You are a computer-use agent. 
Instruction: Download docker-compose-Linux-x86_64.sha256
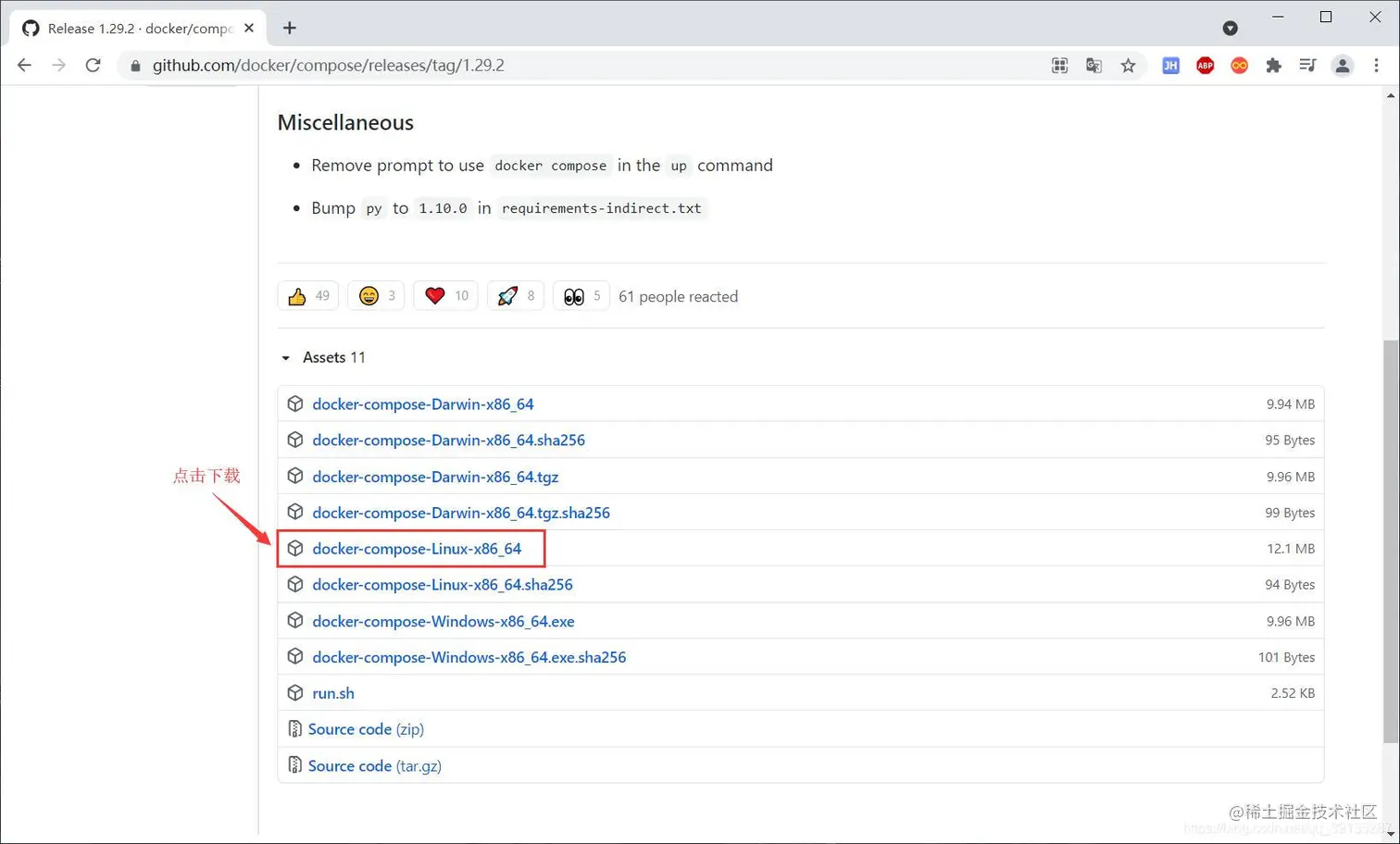pyautogui.click(x=443, y=585)
